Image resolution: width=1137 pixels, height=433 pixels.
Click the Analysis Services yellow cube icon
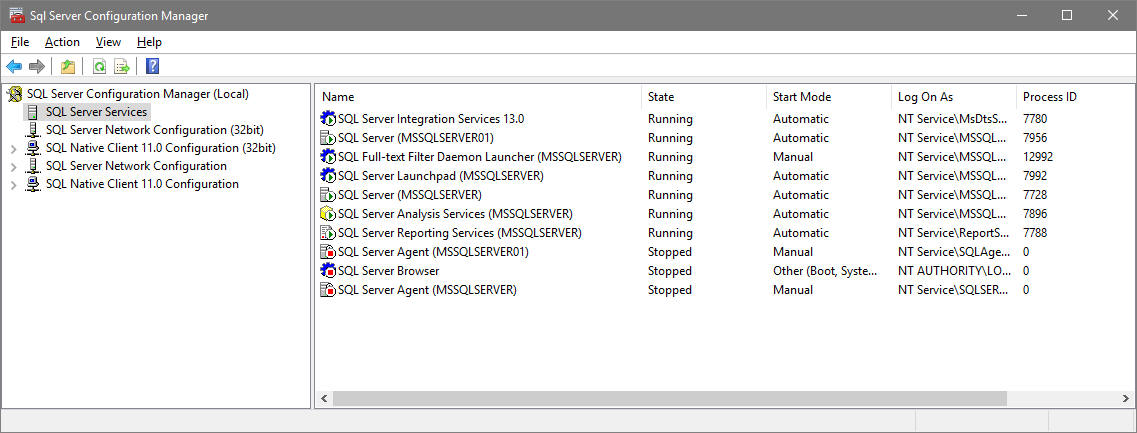point(328,213)
